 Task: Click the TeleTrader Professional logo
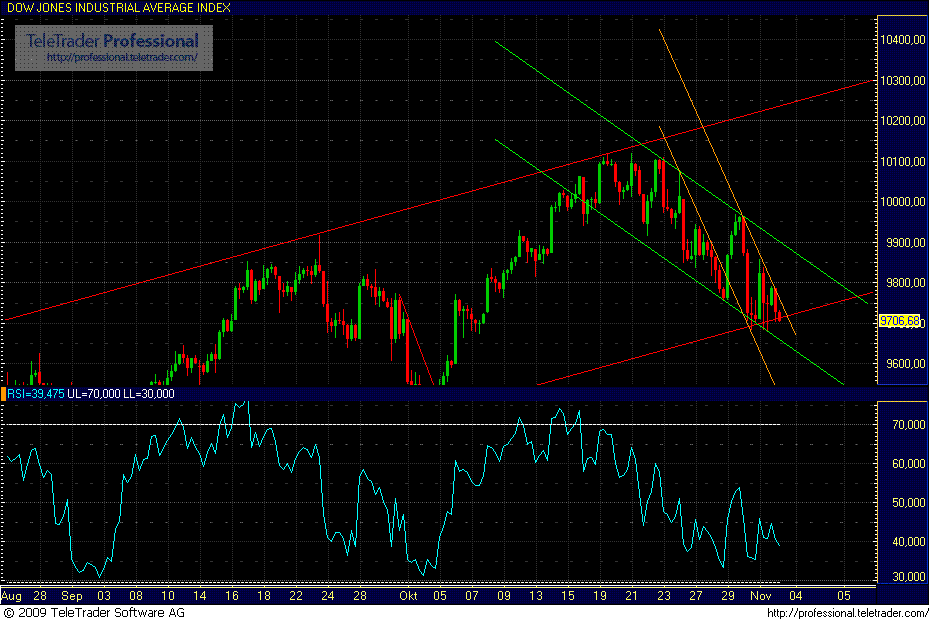pyautogui.click(x=108, y=42)
